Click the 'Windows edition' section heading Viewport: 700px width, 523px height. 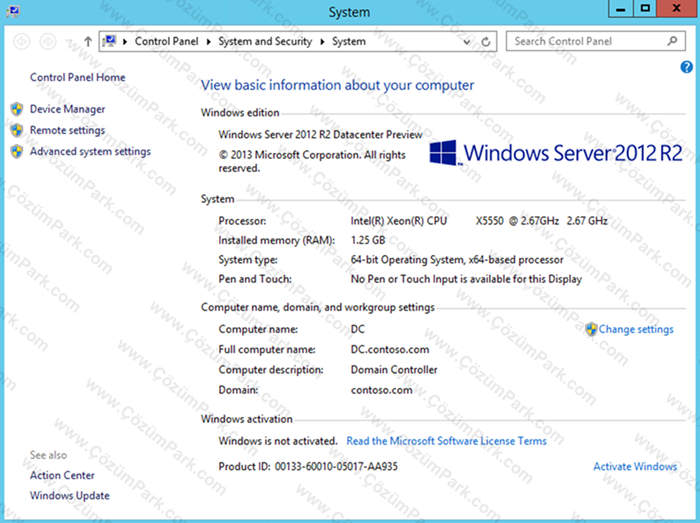click(240, 112)
